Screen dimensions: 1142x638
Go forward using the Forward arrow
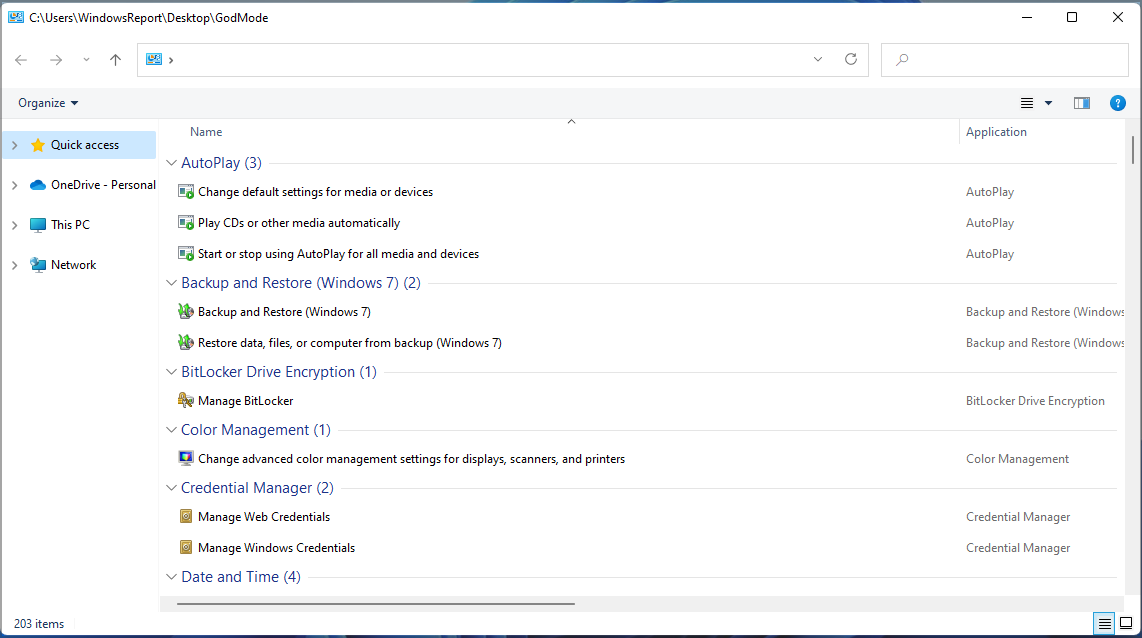point(56,60)
